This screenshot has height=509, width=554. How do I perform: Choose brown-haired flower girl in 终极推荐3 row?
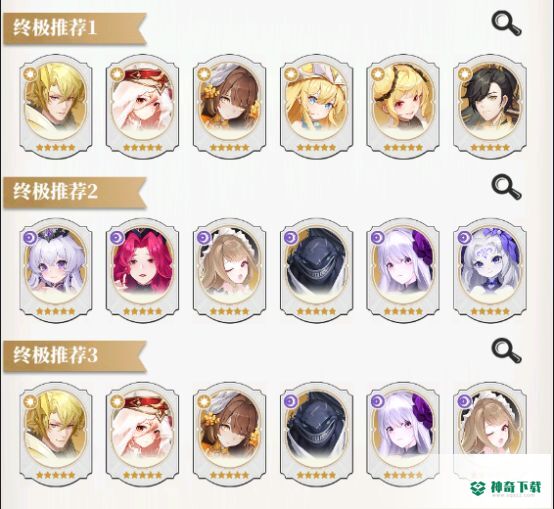coord(229,434)
